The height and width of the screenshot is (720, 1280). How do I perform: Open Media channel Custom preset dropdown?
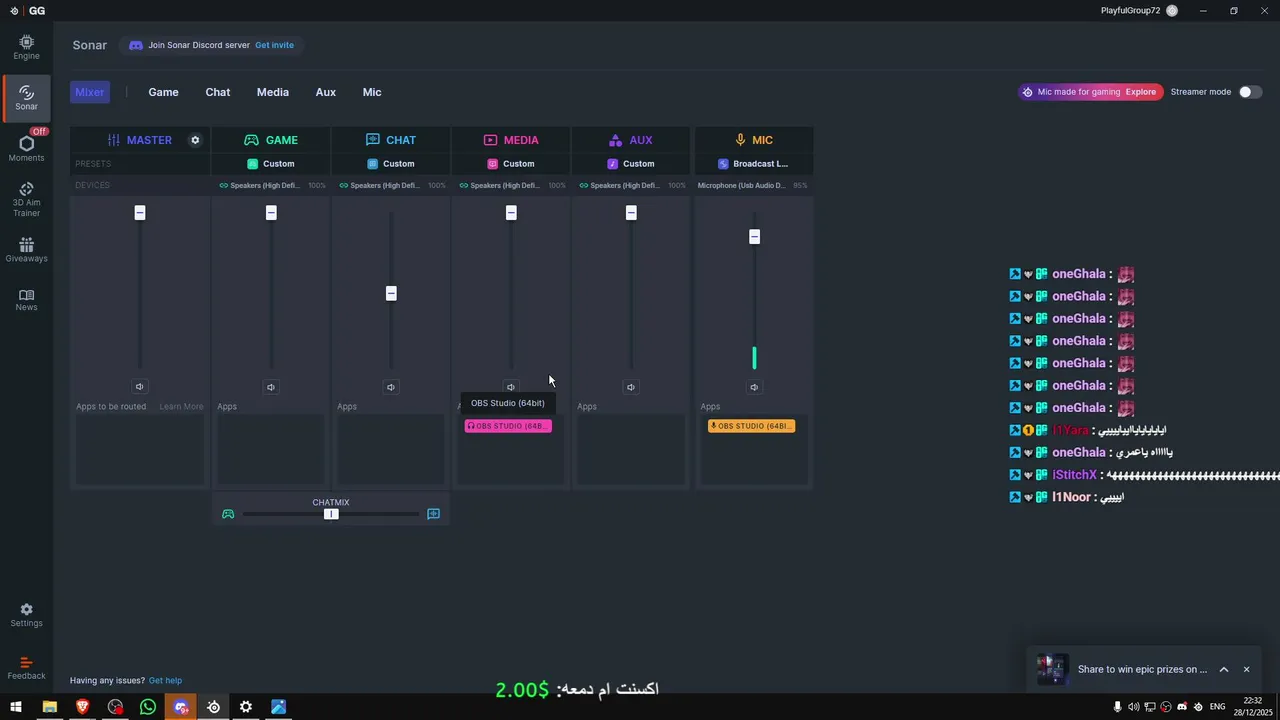click(511, 164)
